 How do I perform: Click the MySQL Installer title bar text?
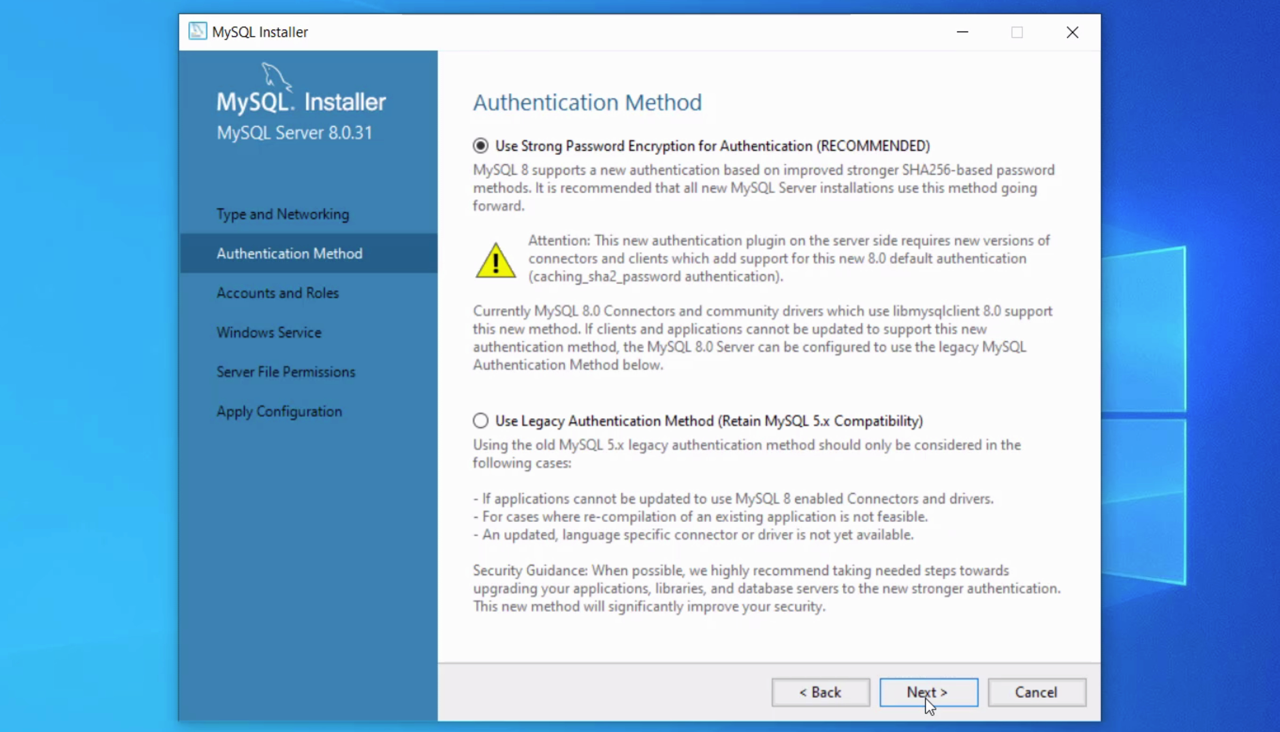[x=260, y=32]
